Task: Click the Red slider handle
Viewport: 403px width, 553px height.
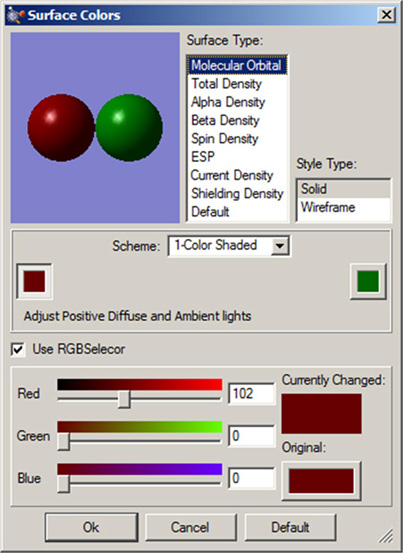Action: pyautogui.click(x=124, y=400)
